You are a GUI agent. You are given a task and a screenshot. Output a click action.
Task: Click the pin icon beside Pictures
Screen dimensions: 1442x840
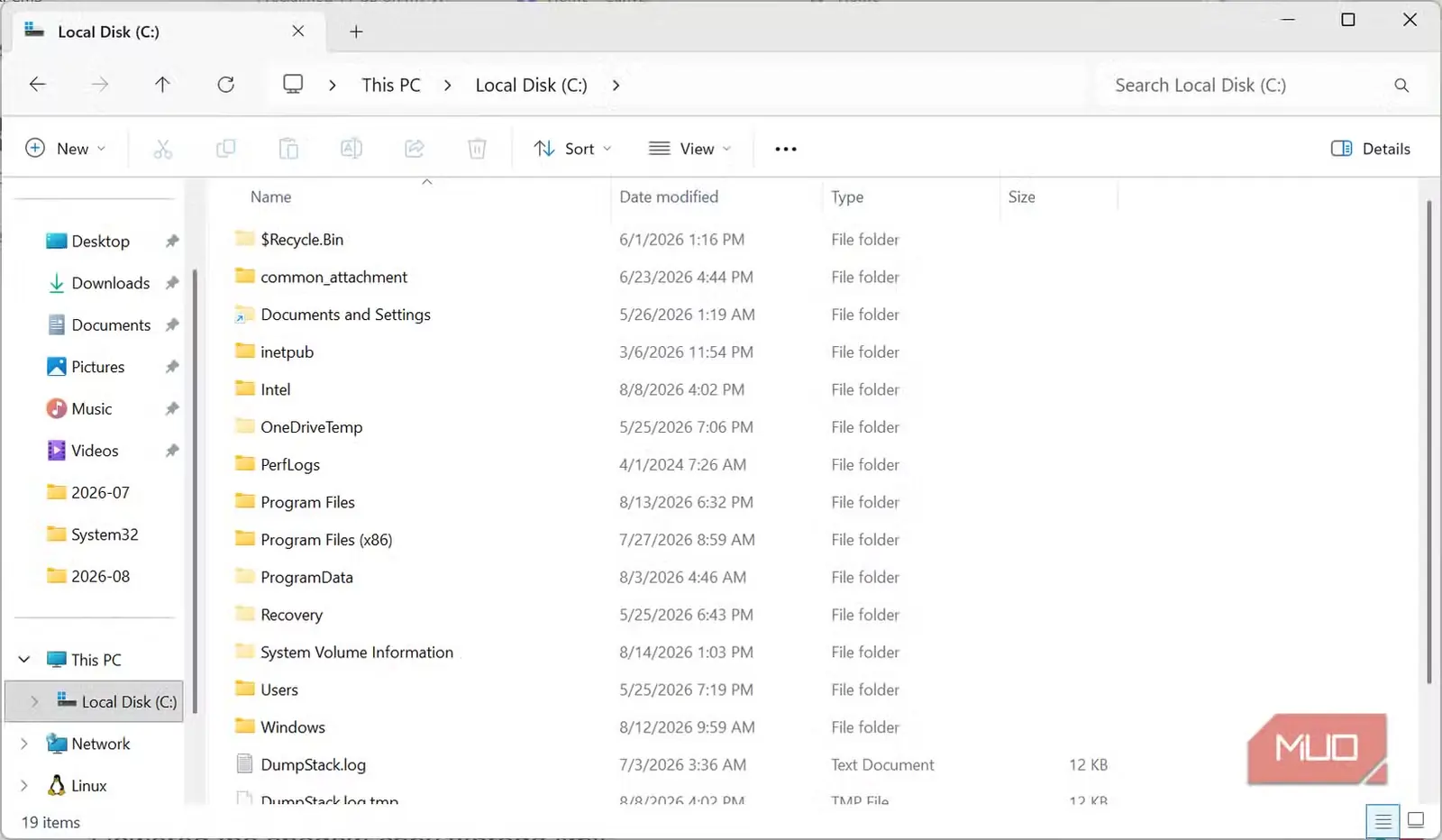[x=172, y=367]
